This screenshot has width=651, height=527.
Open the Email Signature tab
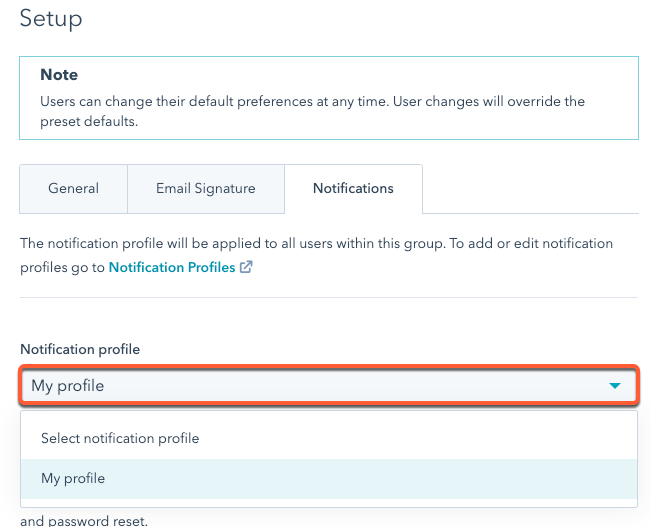[205, 188]
